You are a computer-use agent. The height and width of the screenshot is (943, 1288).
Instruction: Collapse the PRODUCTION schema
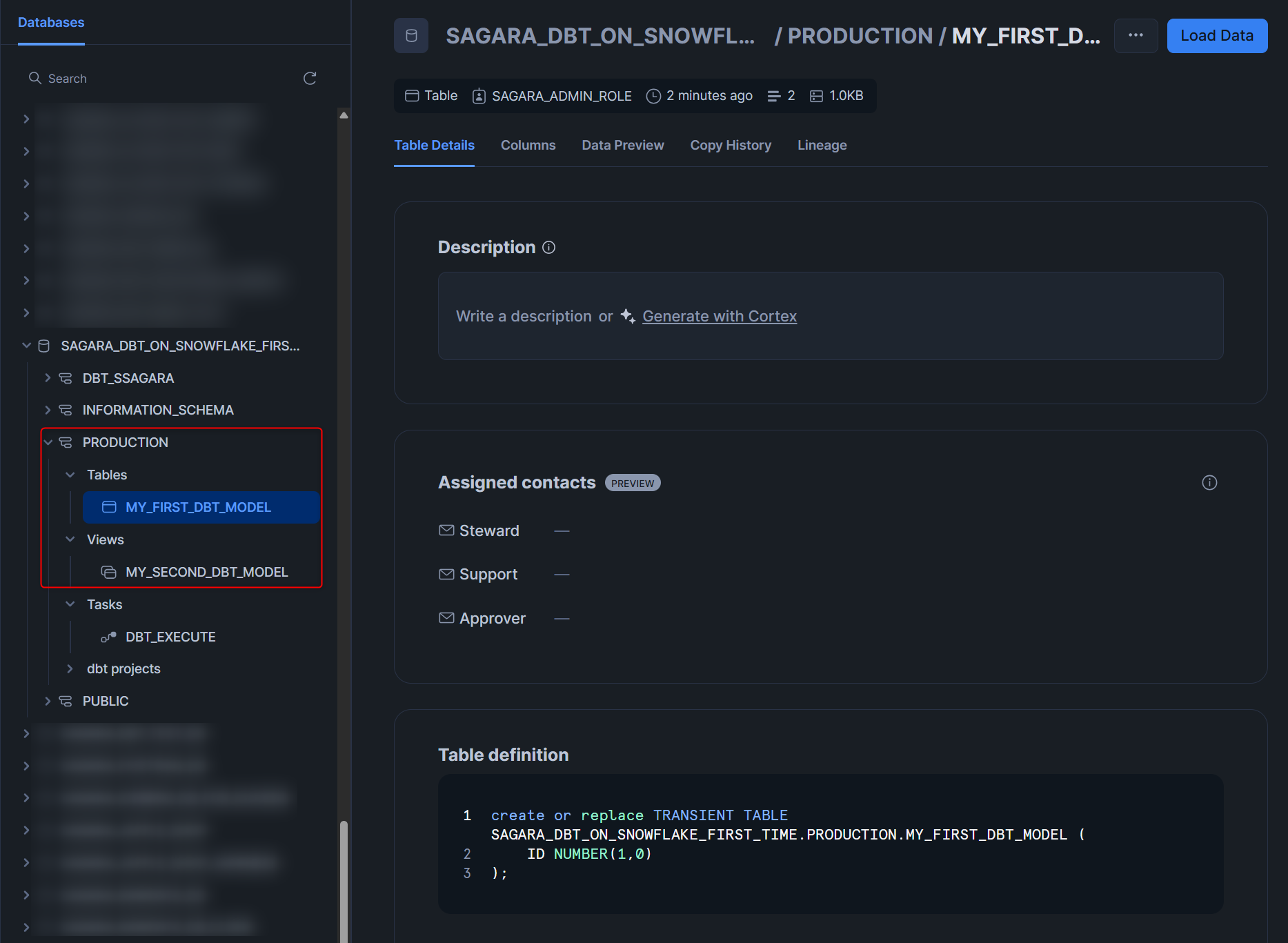tap(48, 442)
